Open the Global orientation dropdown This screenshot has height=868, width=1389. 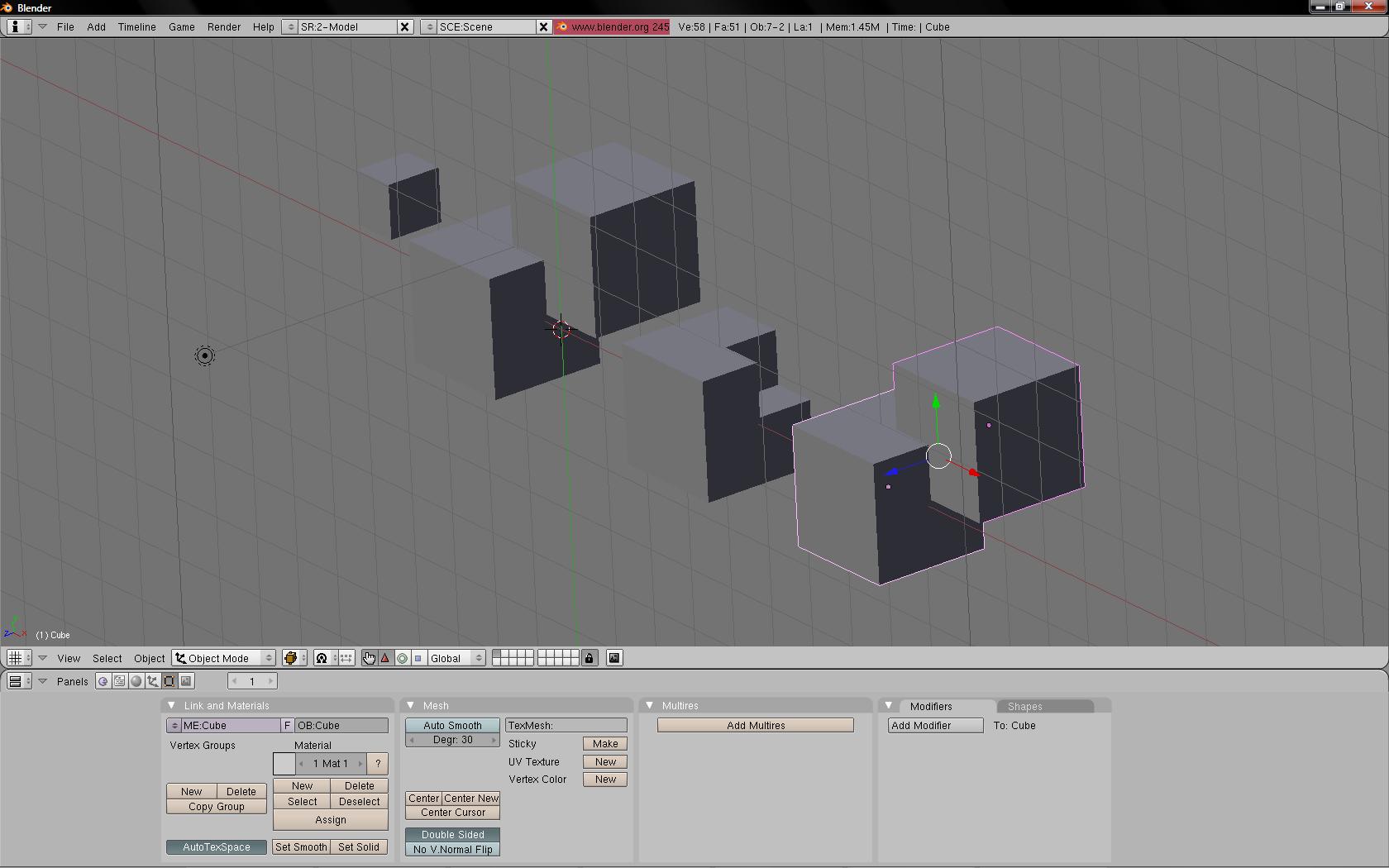[456, 658]
